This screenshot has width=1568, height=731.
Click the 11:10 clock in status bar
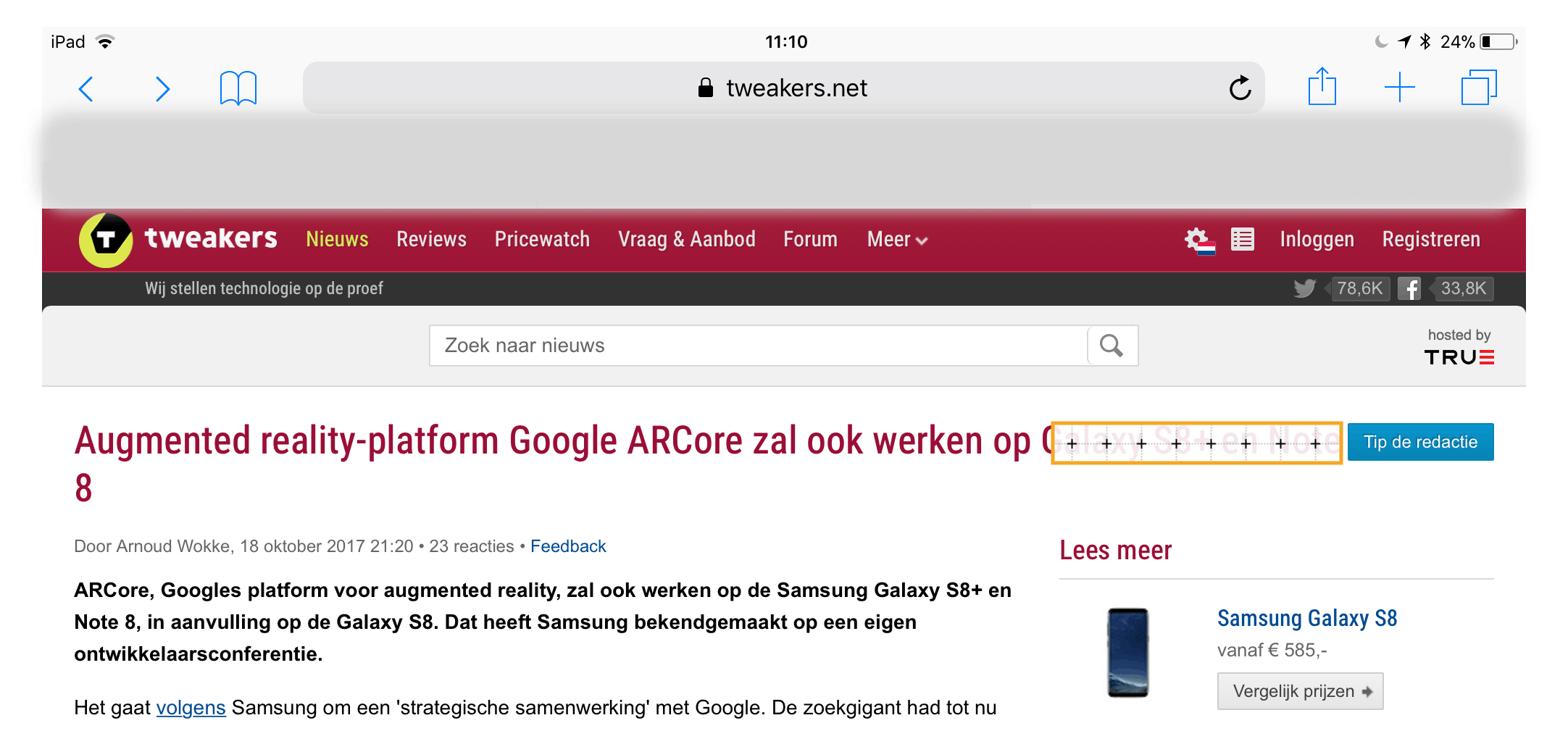[786, 42]
